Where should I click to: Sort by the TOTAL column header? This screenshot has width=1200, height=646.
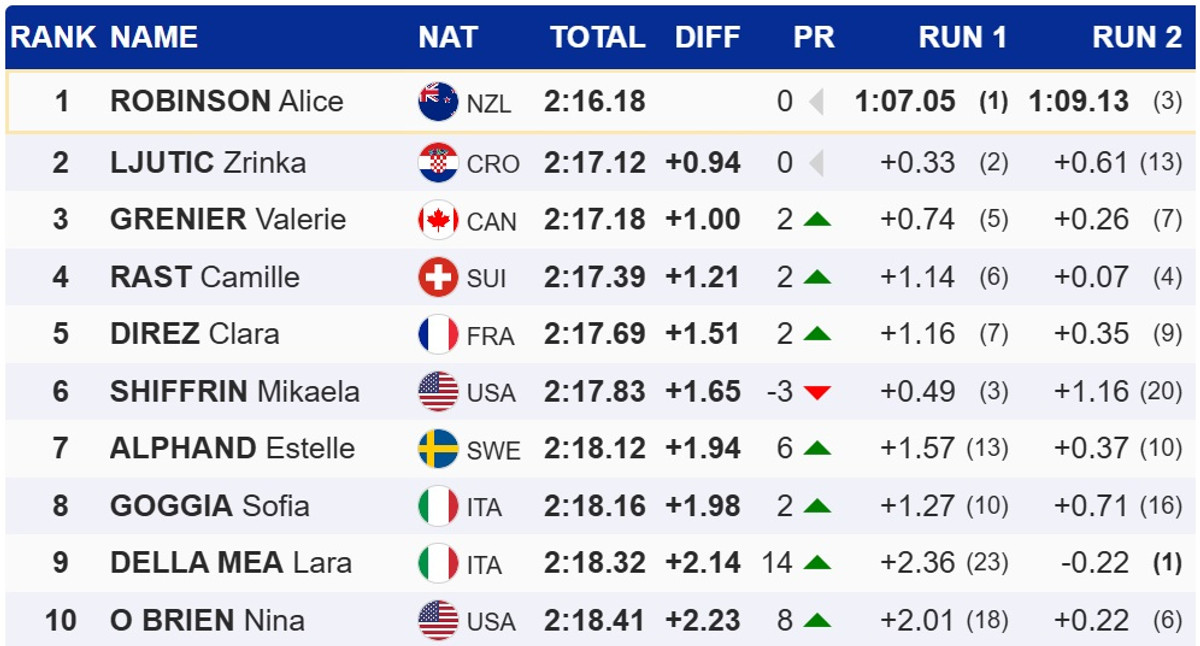pos(597,38)
